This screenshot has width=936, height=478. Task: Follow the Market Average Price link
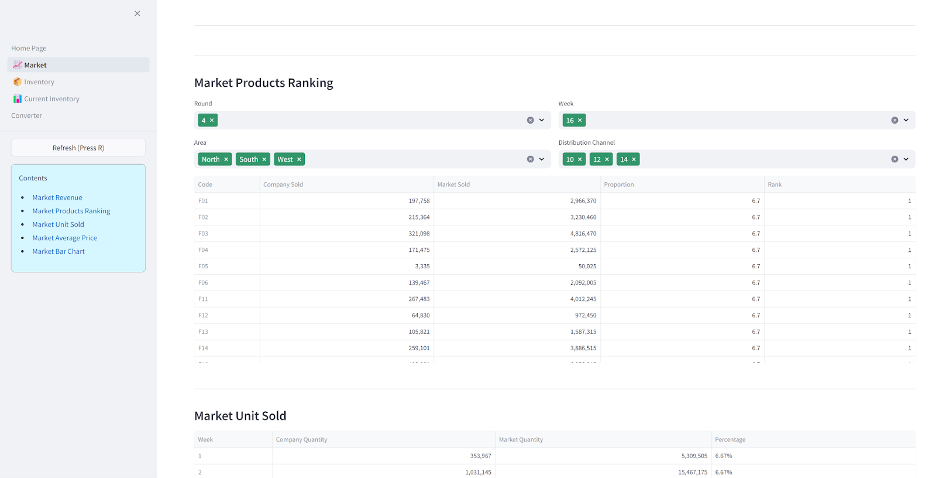point(64,238)
